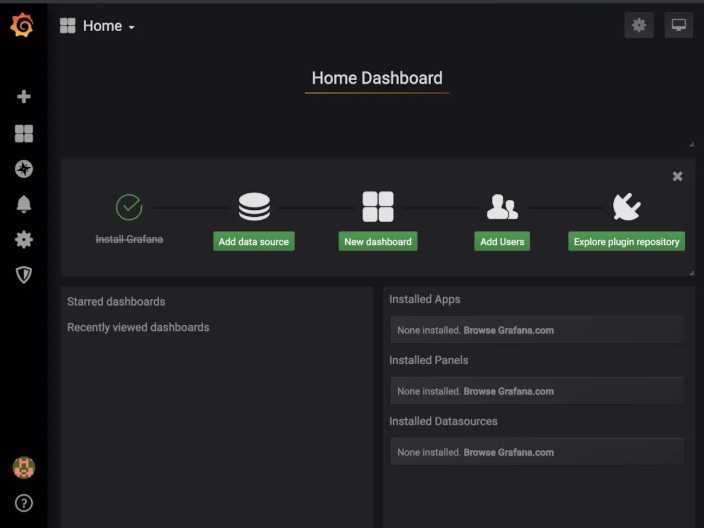Click the dashboard grid icon in steps

pyautogui.click(x=378, y=207)
